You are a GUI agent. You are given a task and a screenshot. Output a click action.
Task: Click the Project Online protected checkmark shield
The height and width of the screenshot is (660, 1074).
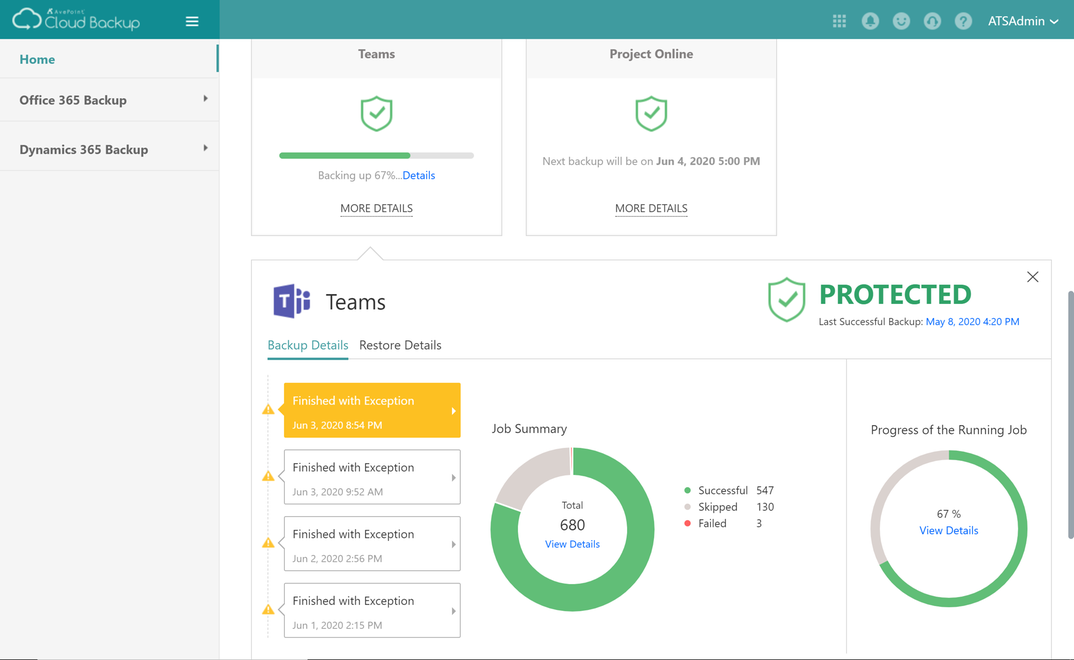pyautogui.click(x=651, y=113)
